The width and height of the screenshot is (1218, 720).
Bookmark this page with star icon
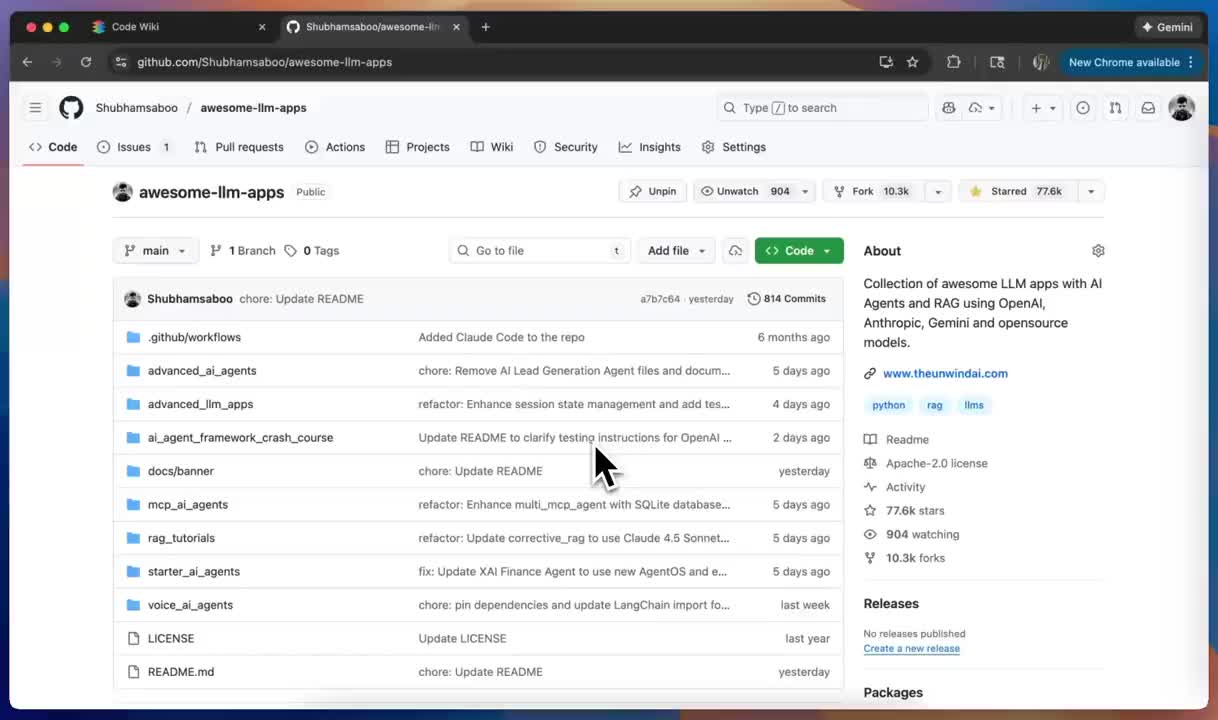point(912,62)
